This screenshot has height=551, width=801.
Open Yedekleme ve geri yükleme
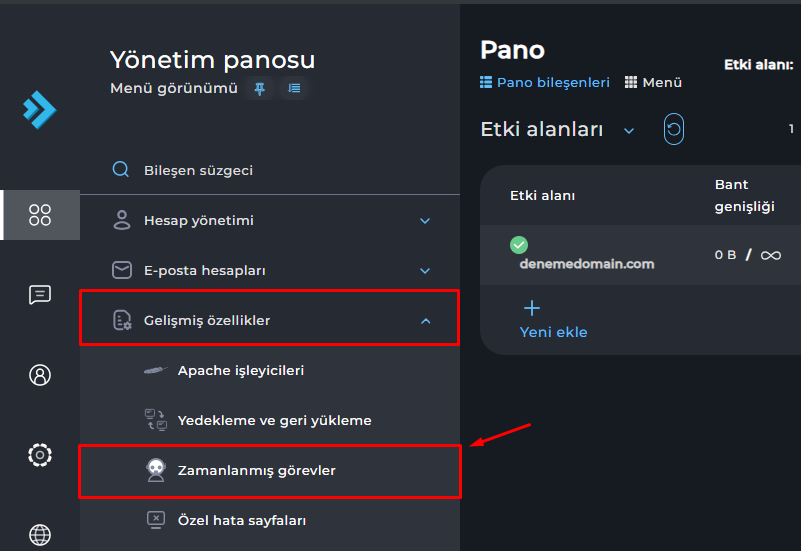274,420
